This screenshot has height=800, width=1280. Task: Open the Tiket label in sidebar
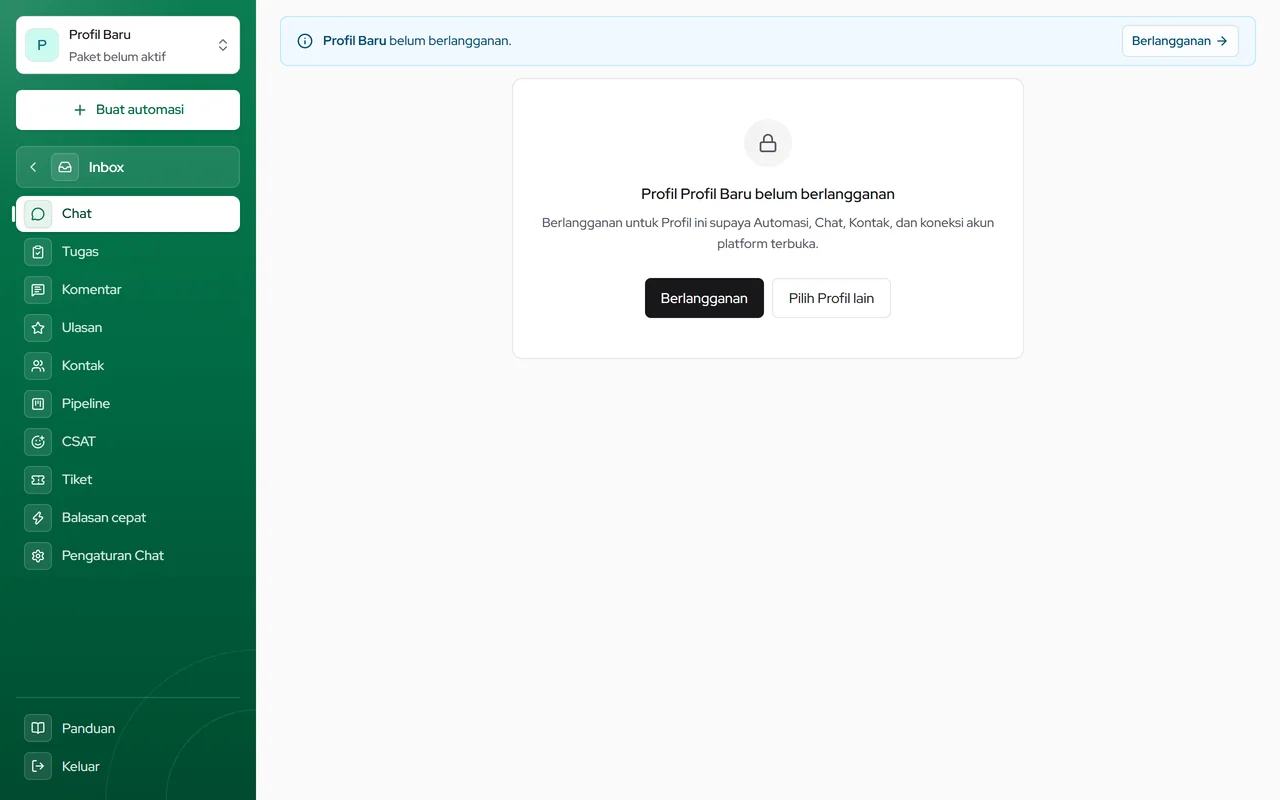point(77,480)
